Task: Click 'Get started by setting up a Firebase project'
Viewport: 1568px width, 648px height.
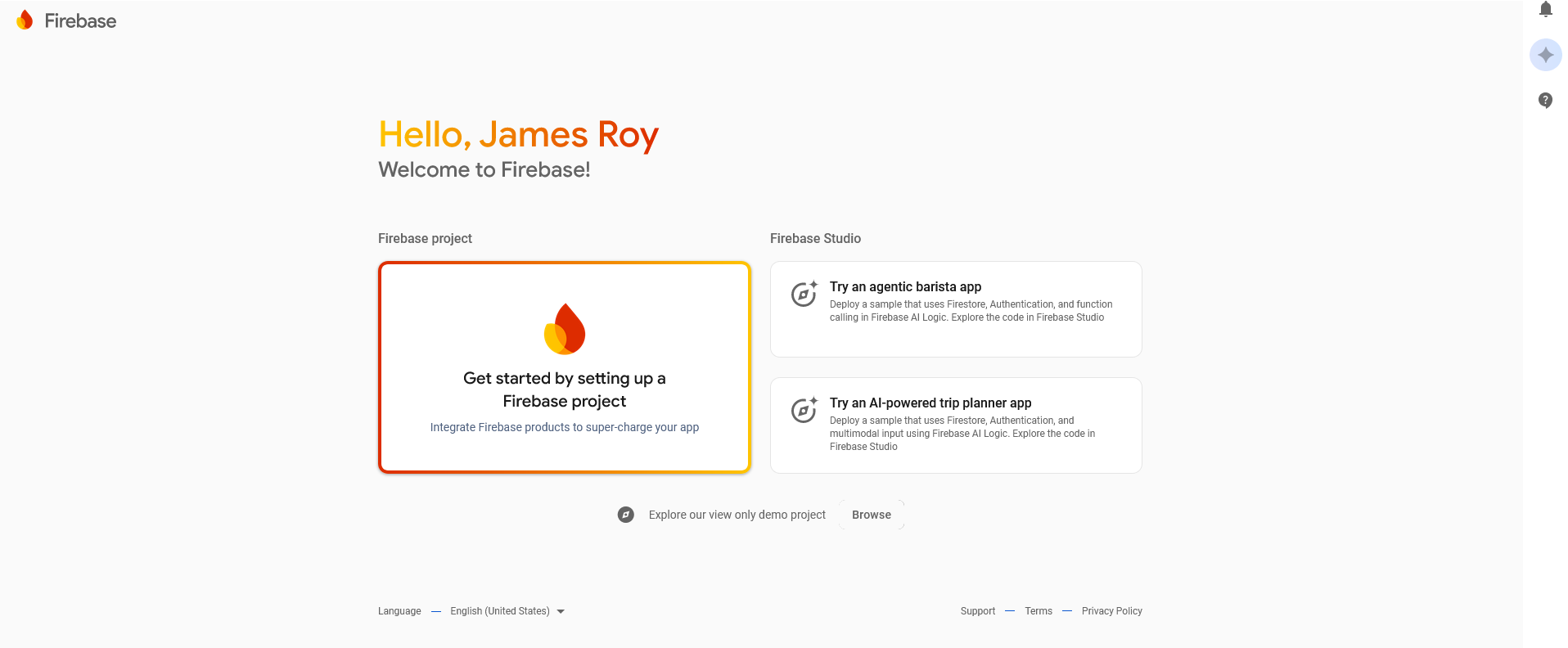Action: (565, 389)
